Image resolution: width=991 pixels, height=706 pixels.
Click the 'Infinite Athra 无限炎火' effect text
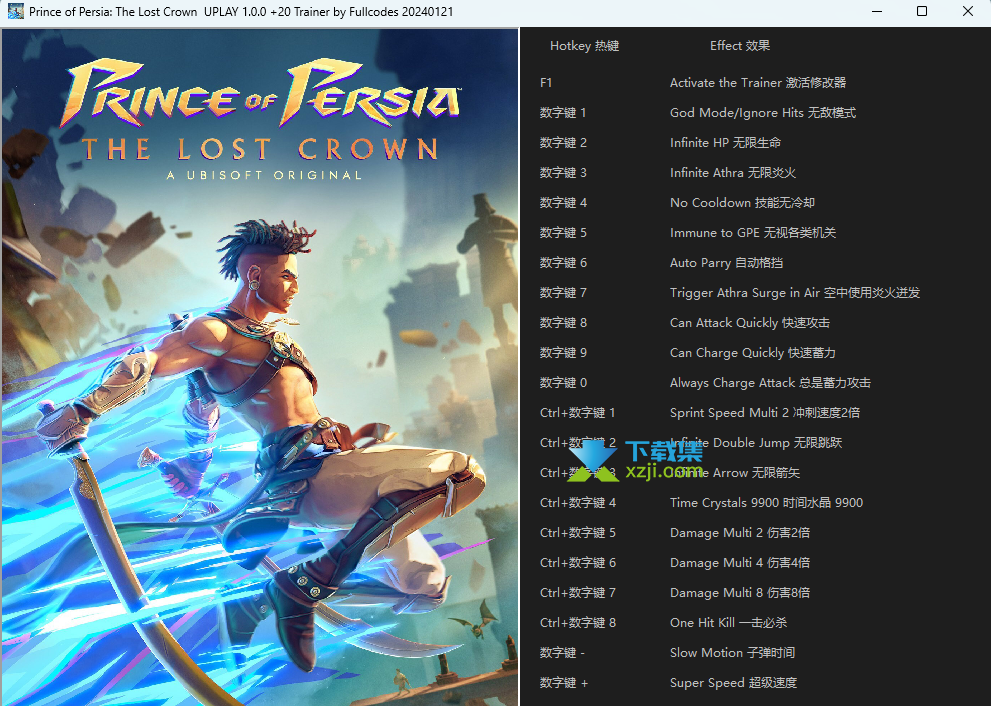pos(733,173)
